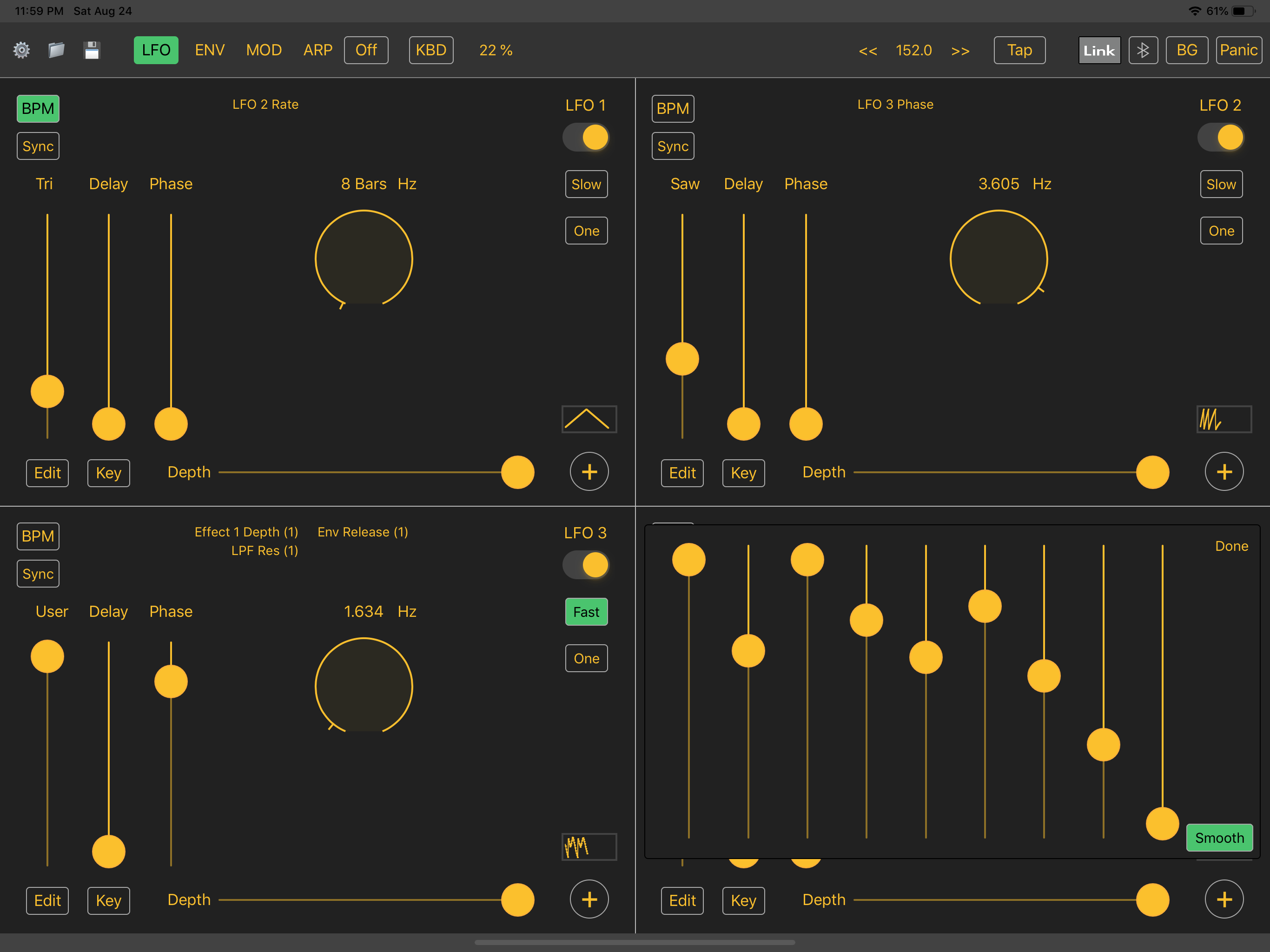Switch to the ENV tab

click(x=210, y=51)
